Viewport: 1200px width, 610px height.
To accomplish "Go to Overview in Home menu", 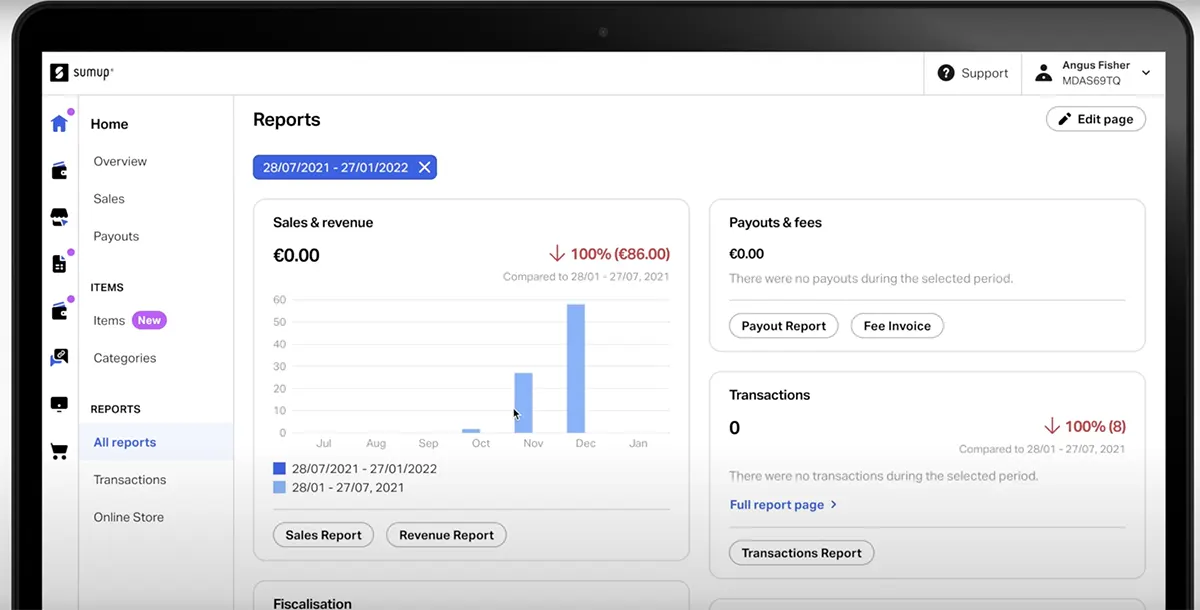I will (120, 161).
